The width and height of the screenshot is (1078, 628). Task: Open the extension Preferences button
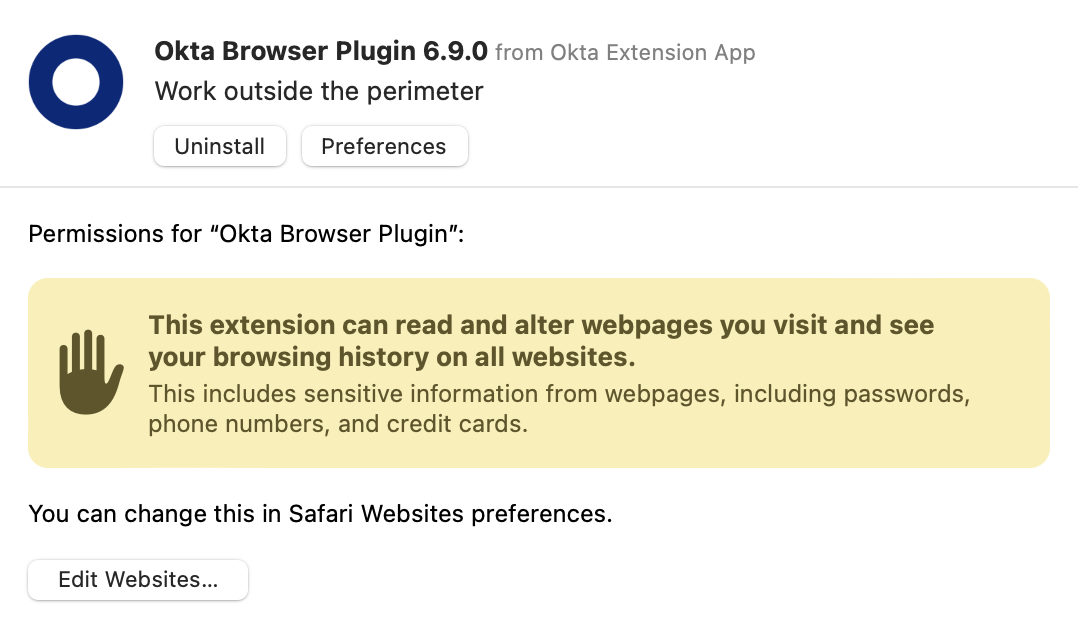384,146
